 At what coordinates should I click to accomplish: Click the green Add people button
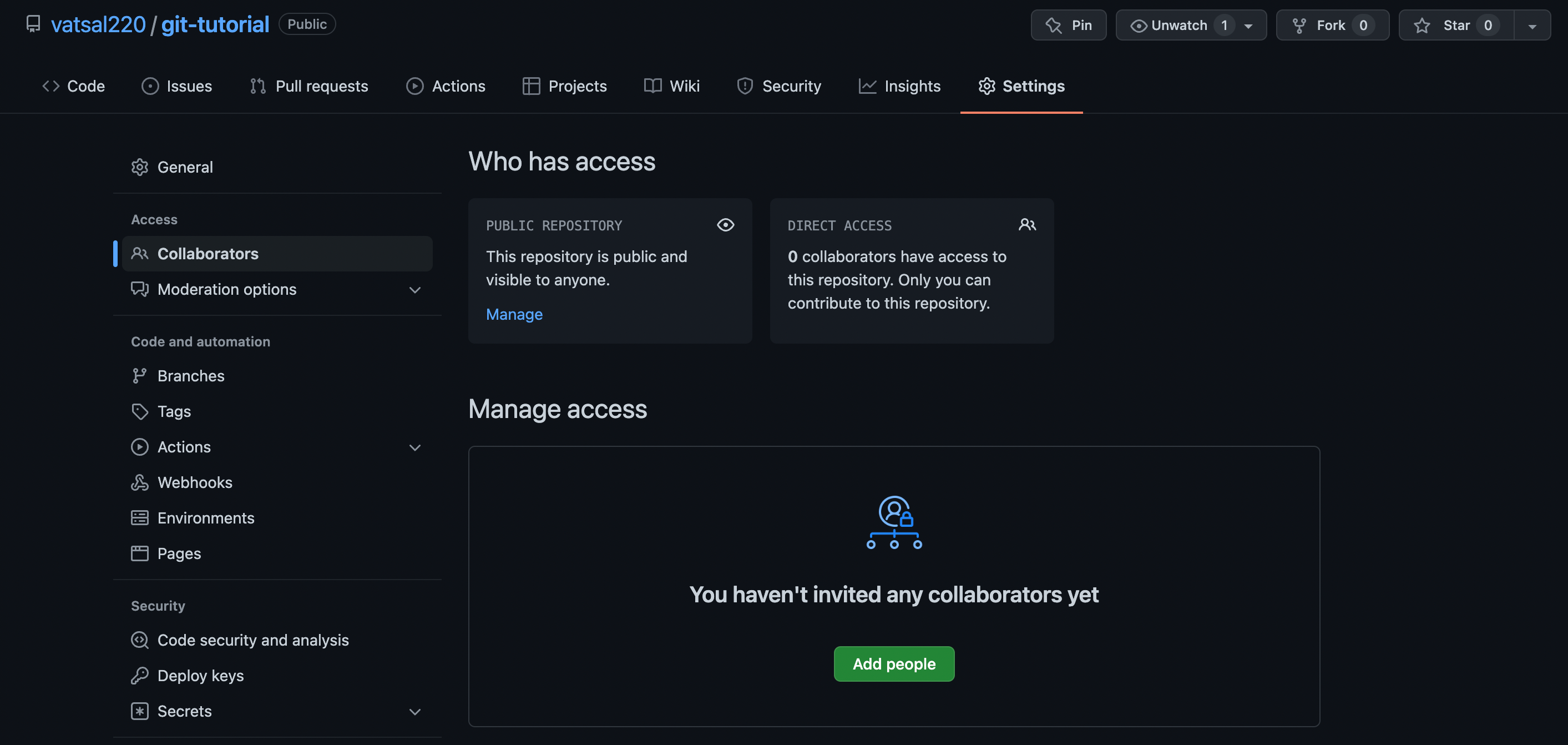894,664
